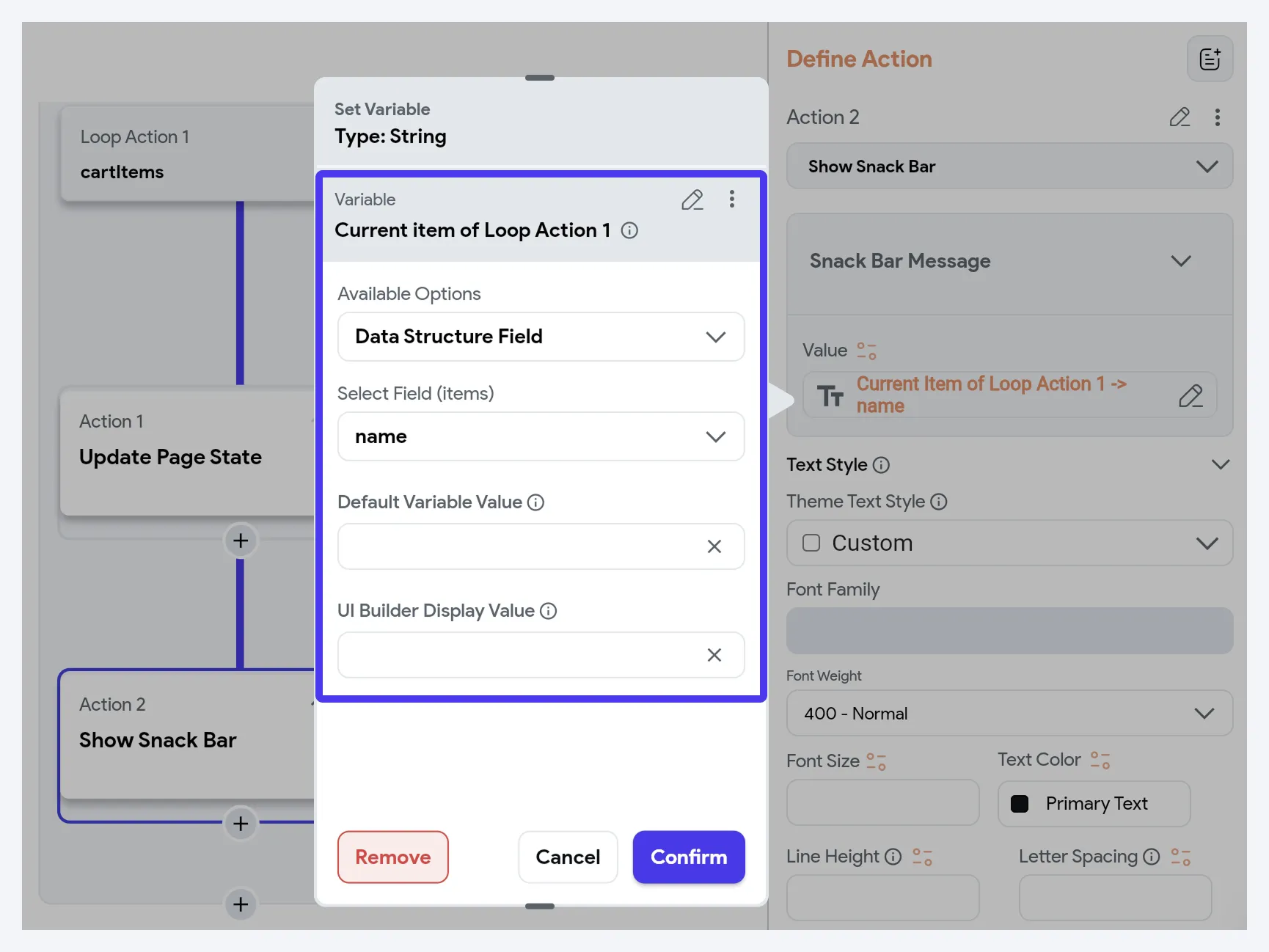Click the Font Family field
This screenshot has height=952, width=1269.
[1009, 631]
